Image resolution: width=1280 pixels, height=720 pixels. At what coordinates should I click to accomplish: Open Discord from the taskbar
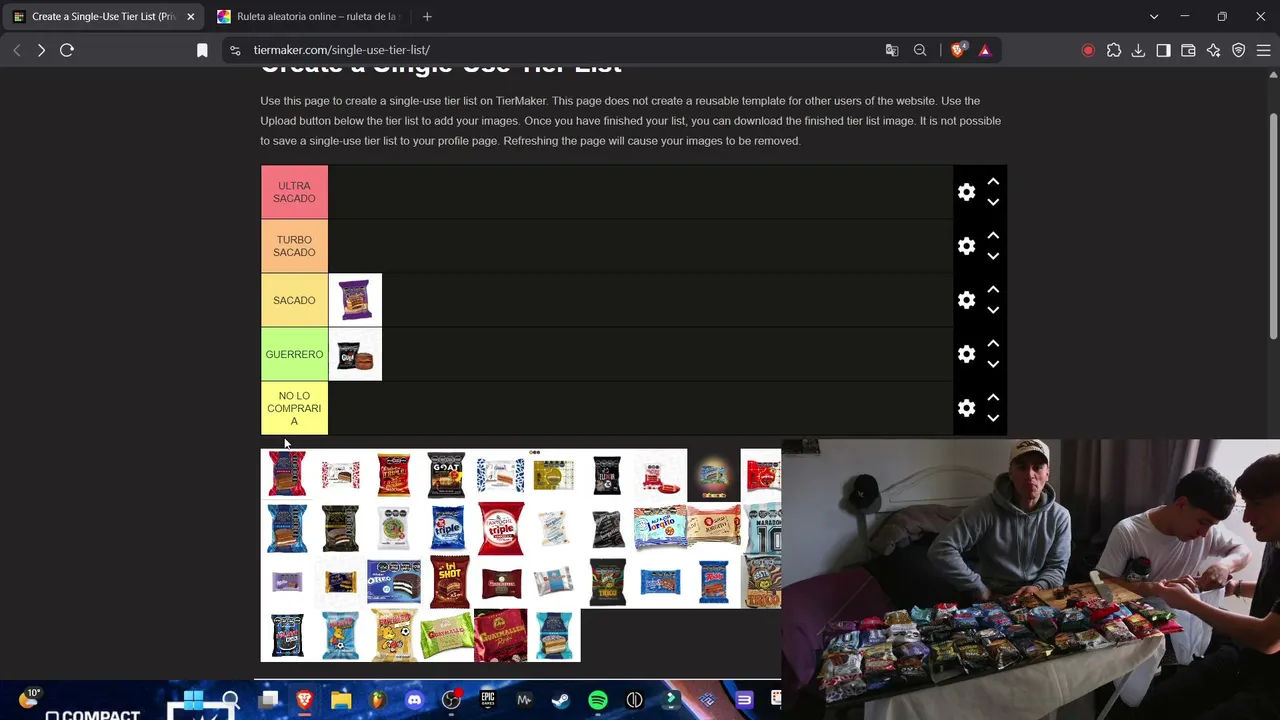click(x=414, y=700)
